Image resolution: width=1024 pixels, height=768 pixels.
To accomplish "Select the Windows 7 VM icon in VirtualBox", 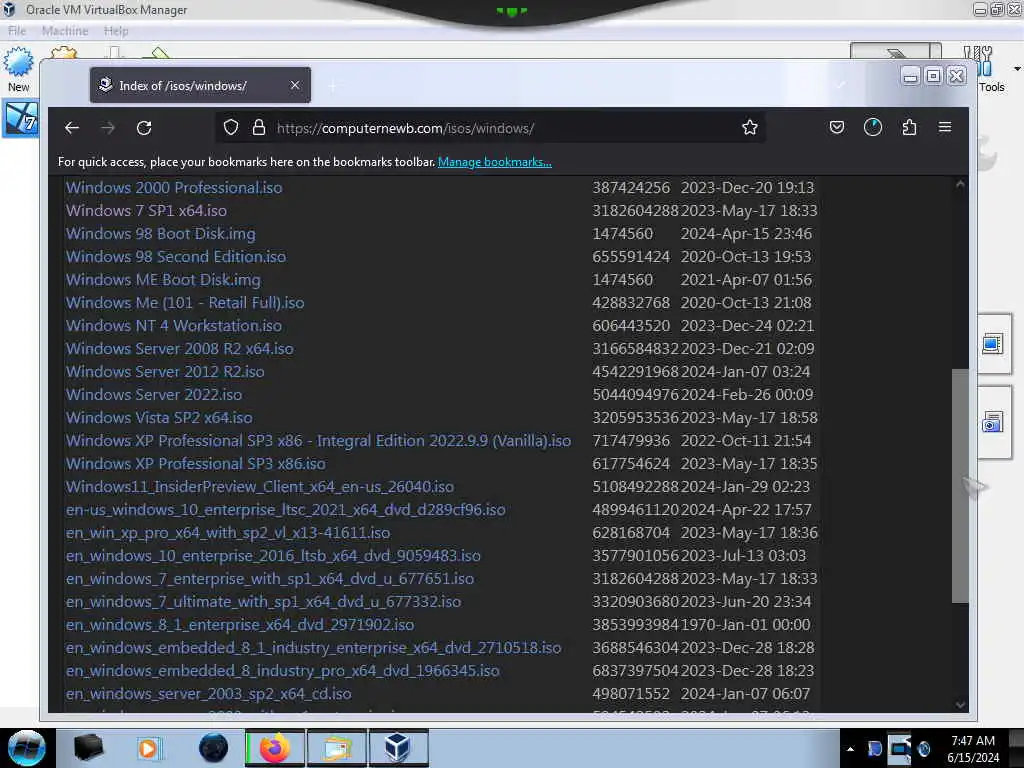I will [21, 119].
